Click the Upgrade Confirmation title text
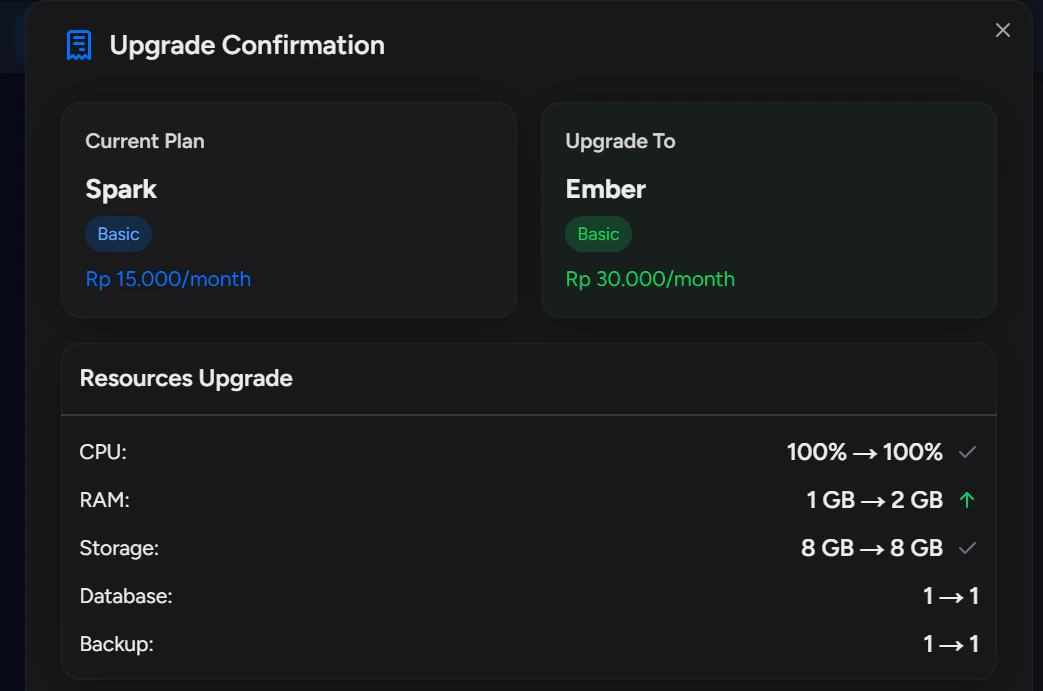The width and height of the screenshot is (1043, 691). [247, 45]
